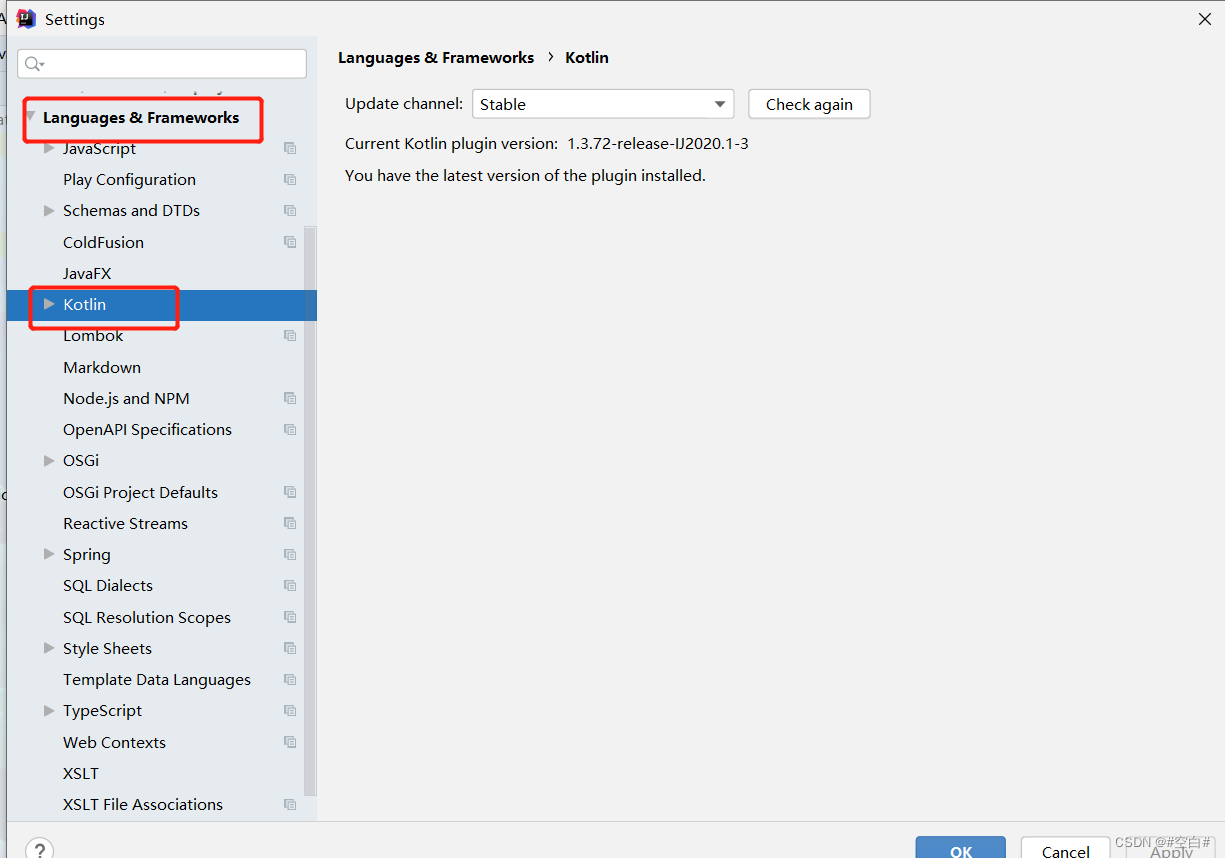Click the Languages & Frameworks breadcrumb

tap(436, 57)
